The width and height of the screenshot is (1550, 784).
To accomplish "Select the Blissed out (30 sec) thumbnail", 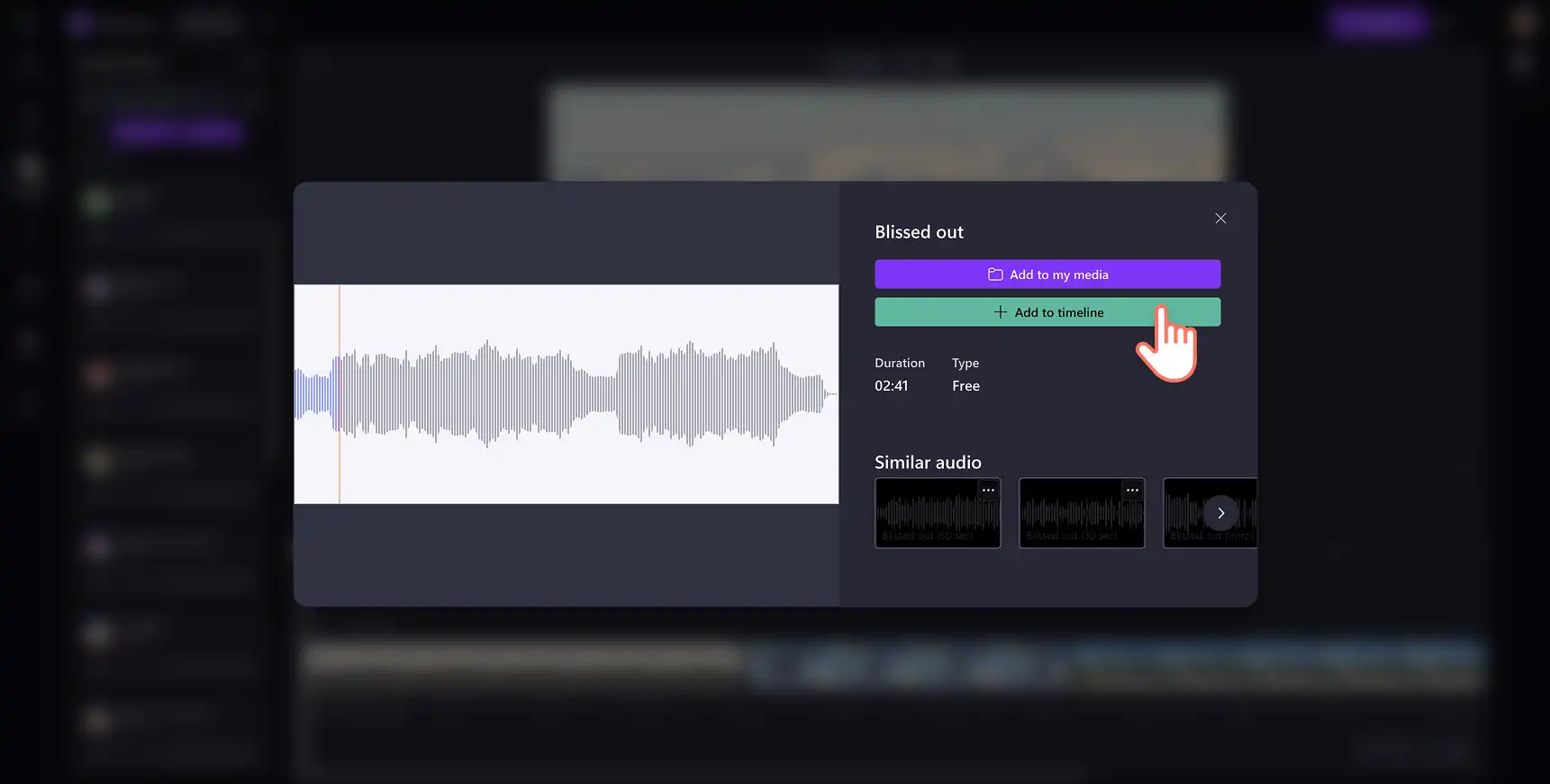I will (x=1082, y=513).
